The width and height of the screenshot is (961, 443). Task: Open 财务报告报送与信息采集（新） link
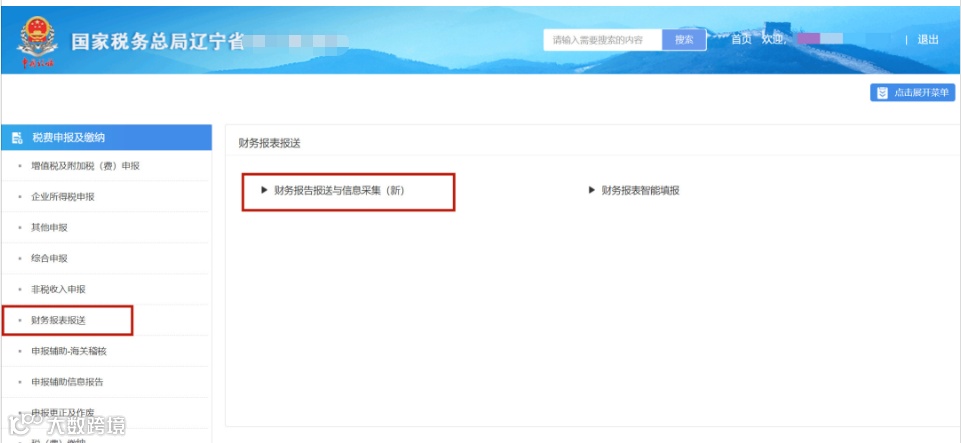click(340, 191)
